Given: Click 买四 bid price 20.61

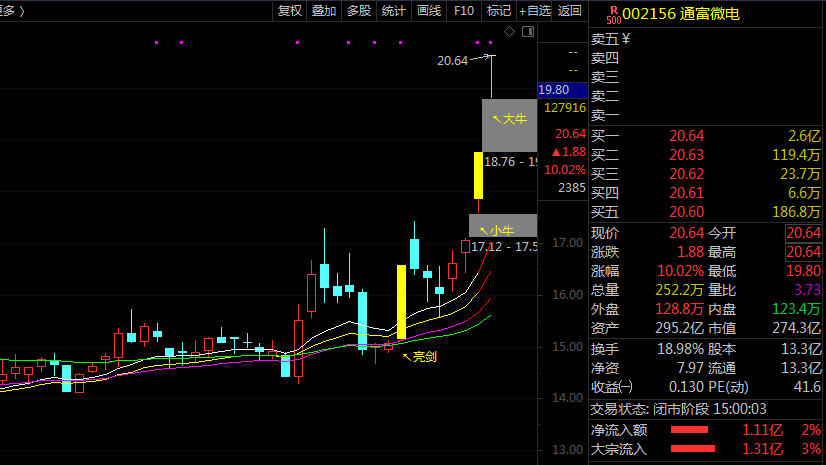Looking at the screenshot, I should pos(686,193).
